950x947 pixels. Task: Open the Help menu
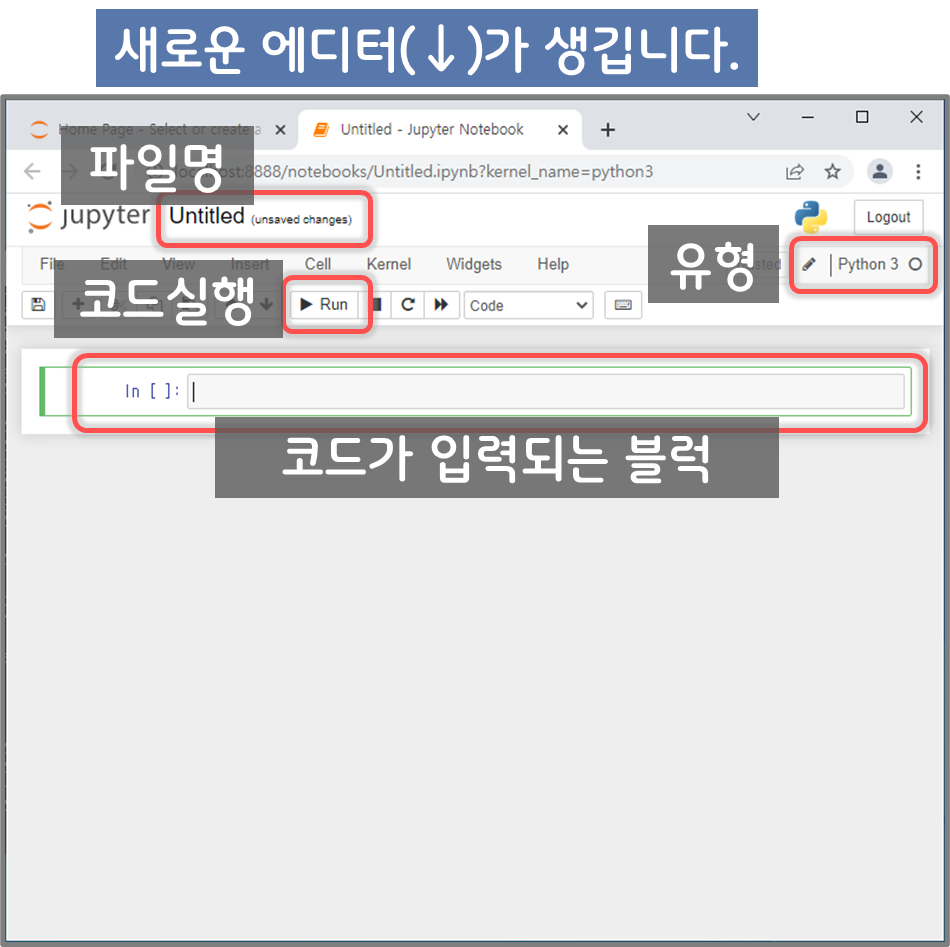click(553, 264)
